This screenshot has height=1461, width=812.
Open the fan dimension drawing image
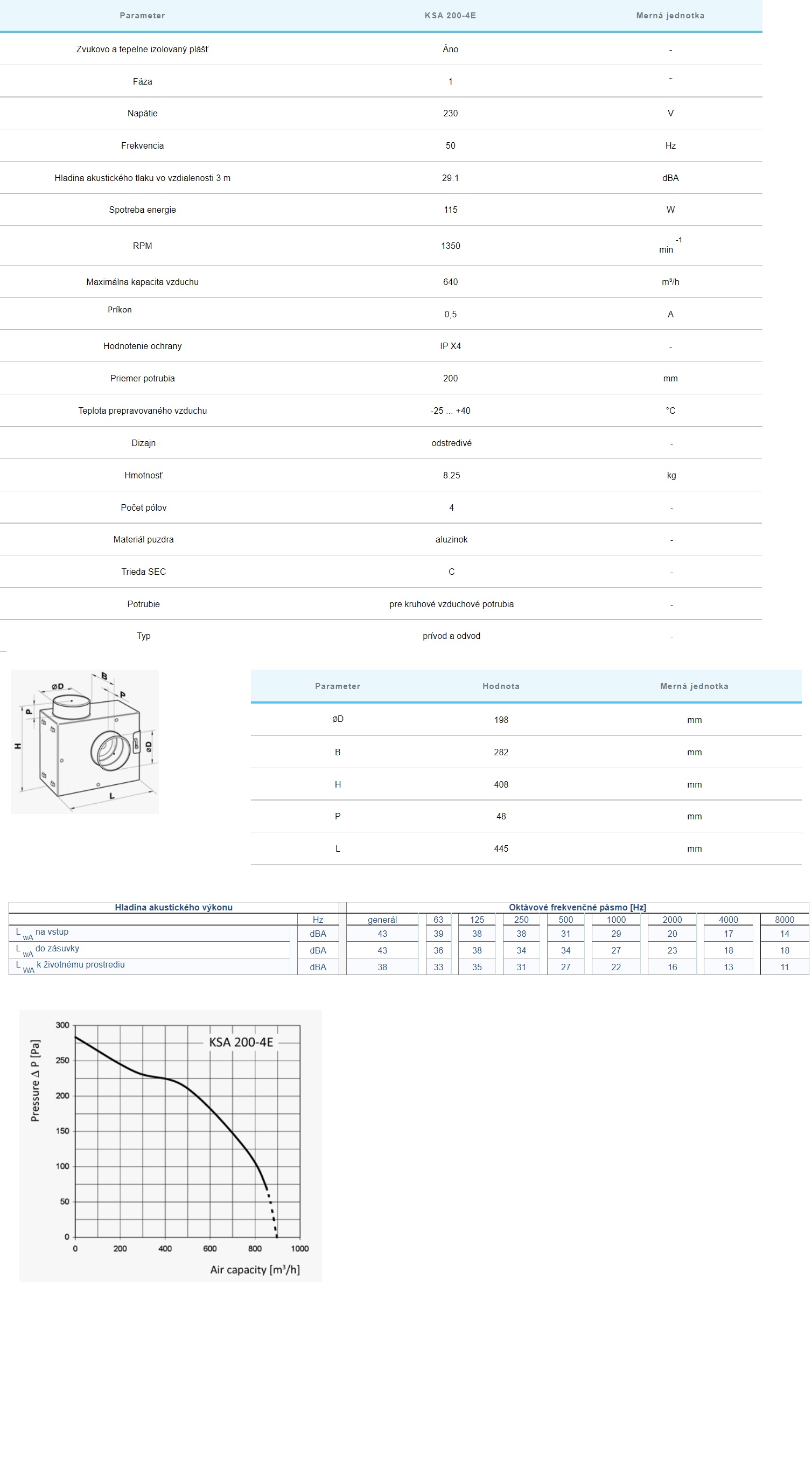[x=85, y=741]
